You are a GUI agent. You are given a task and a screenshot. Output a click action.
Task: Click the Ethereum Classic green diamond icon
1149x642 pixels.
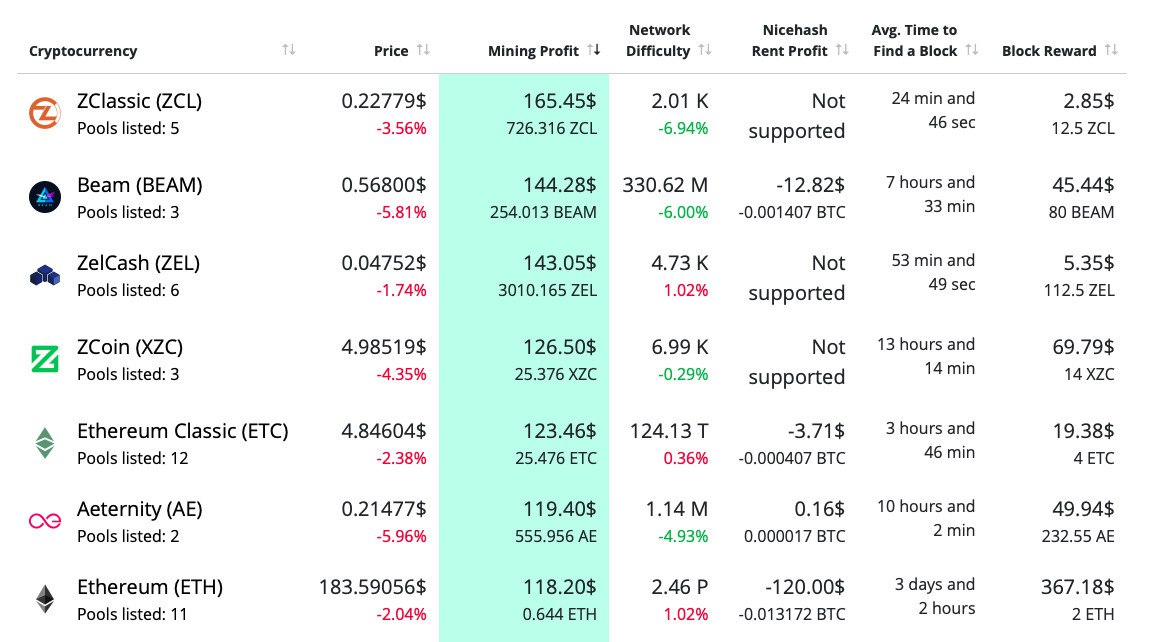point(45,443)
